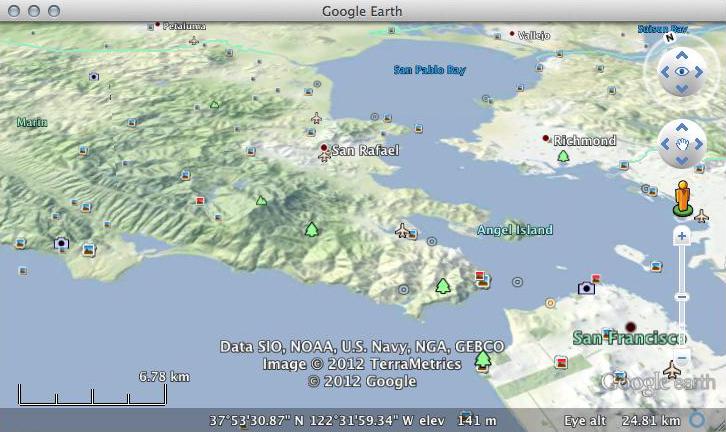Click the airplane icon beside the pegman
This screenshot has width=726, height=432.
click(x=701, y=216)
